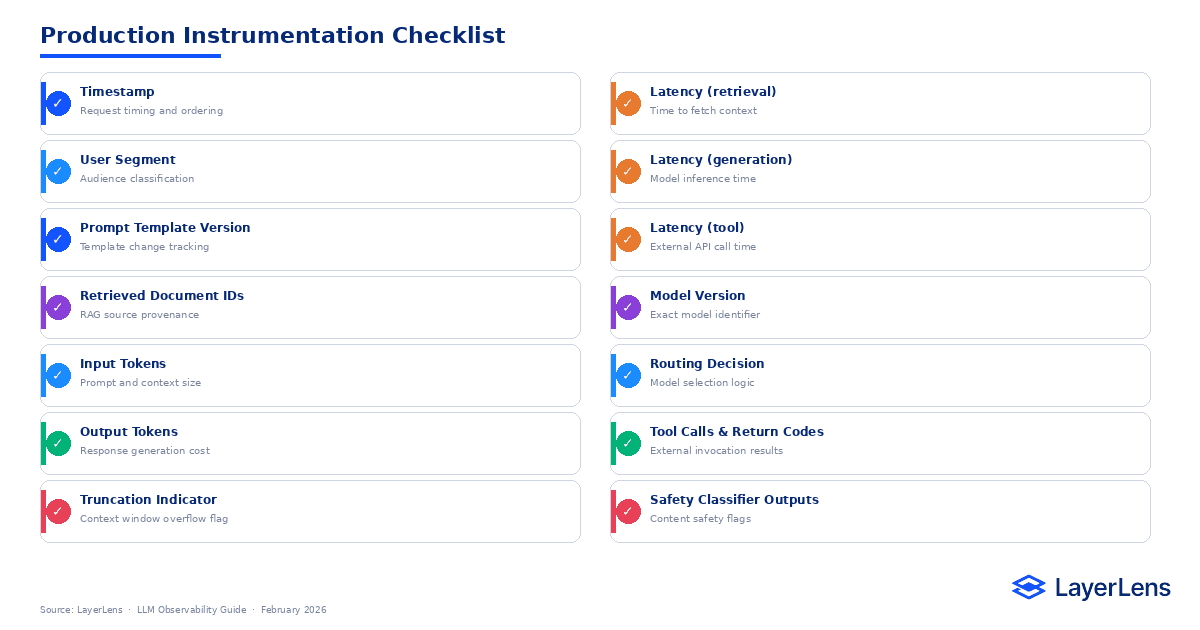Toggle the Truncation Indicator red checkmark
This screenshot has width=1200, height=630.
point(58,511)
